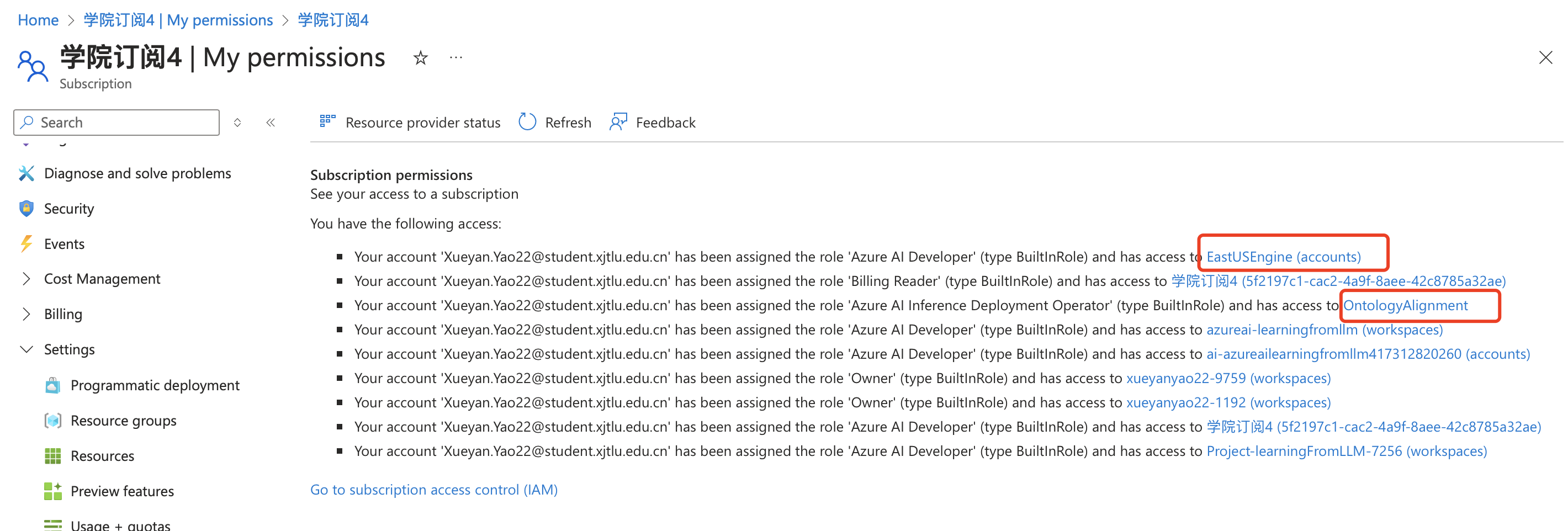The image size is (1568, 531).
Task: Open the Billing menu label
Action: (63, 314)
